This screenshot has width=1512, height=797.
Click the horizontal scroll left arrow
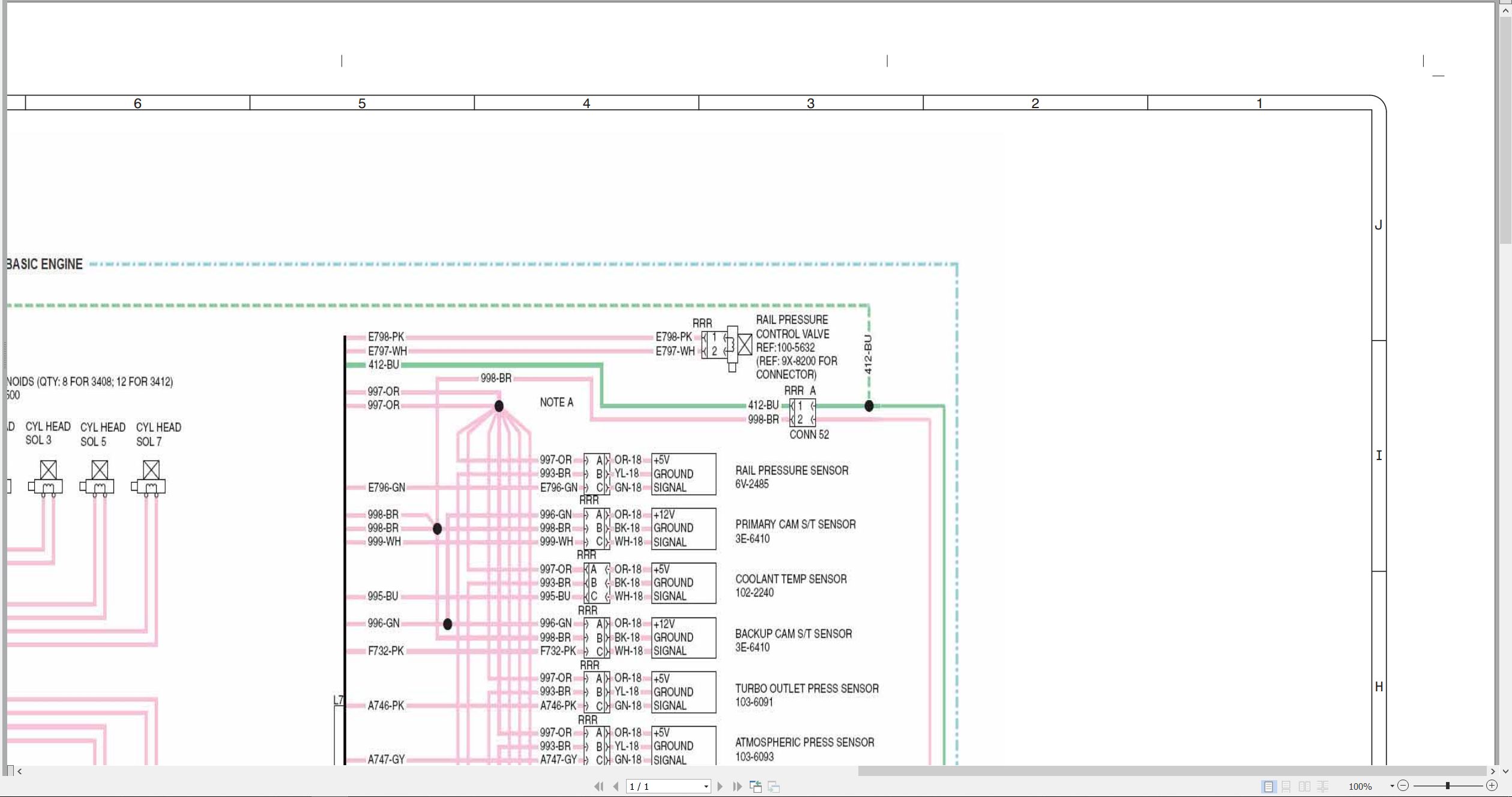(x=20, y=771)
